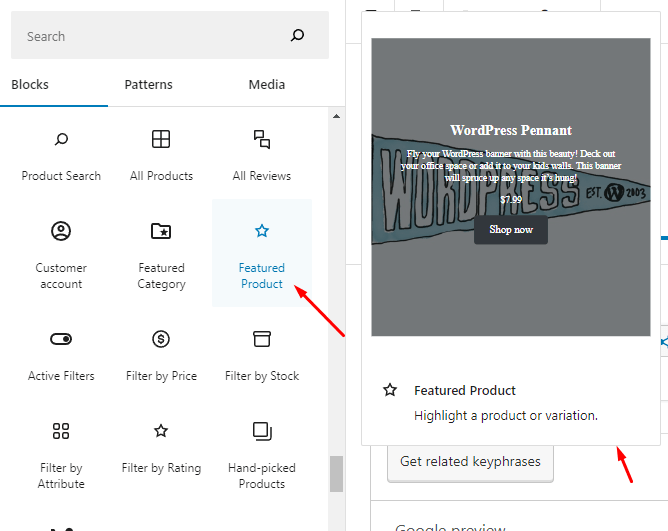
Task: Select the Featured Product star block
Action: [x=262, y=253]
